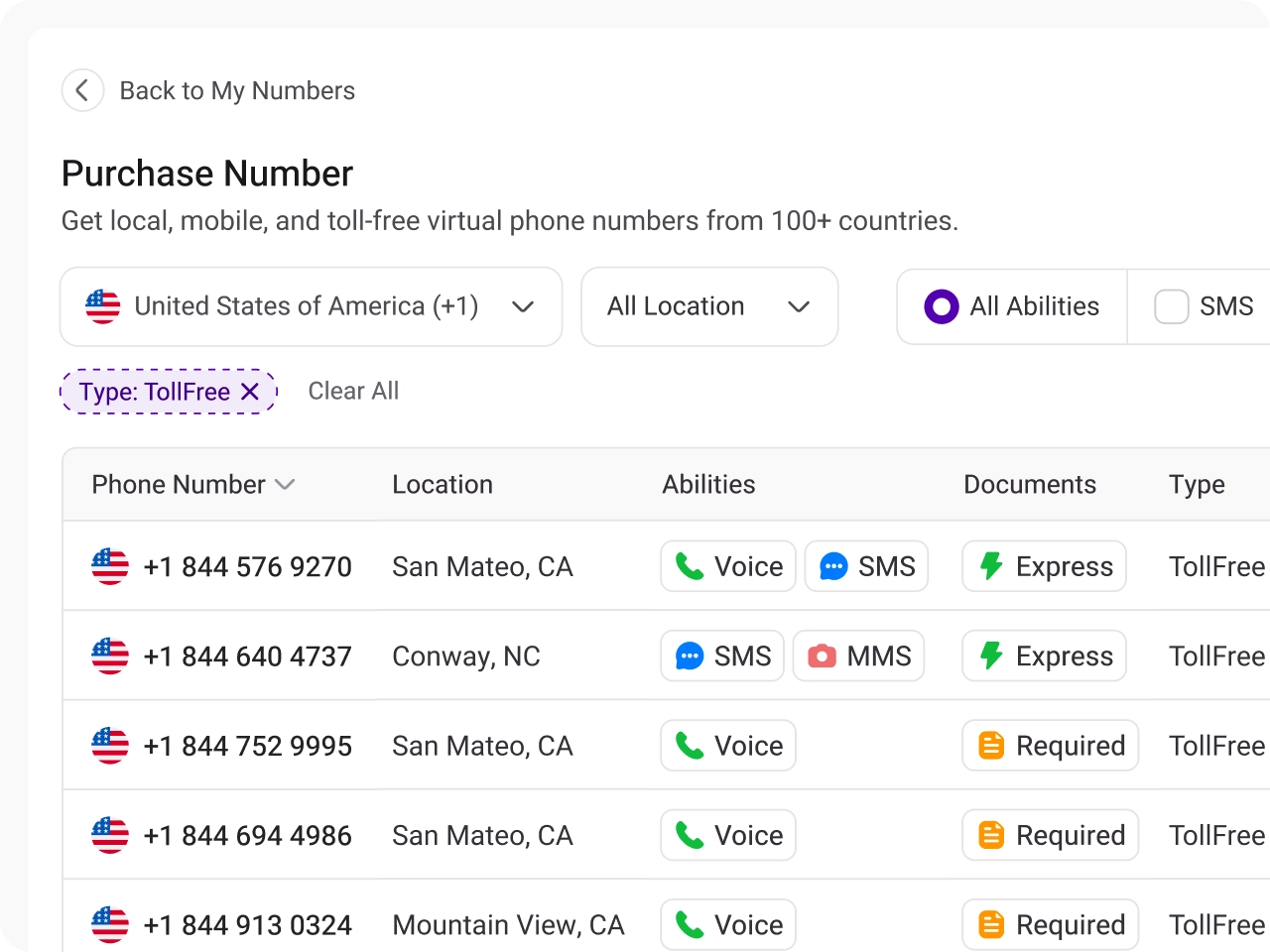The height and width of the screenshot is (952, 1270).
Task: Click Conway, NC location cell
Action: [466, 656]
